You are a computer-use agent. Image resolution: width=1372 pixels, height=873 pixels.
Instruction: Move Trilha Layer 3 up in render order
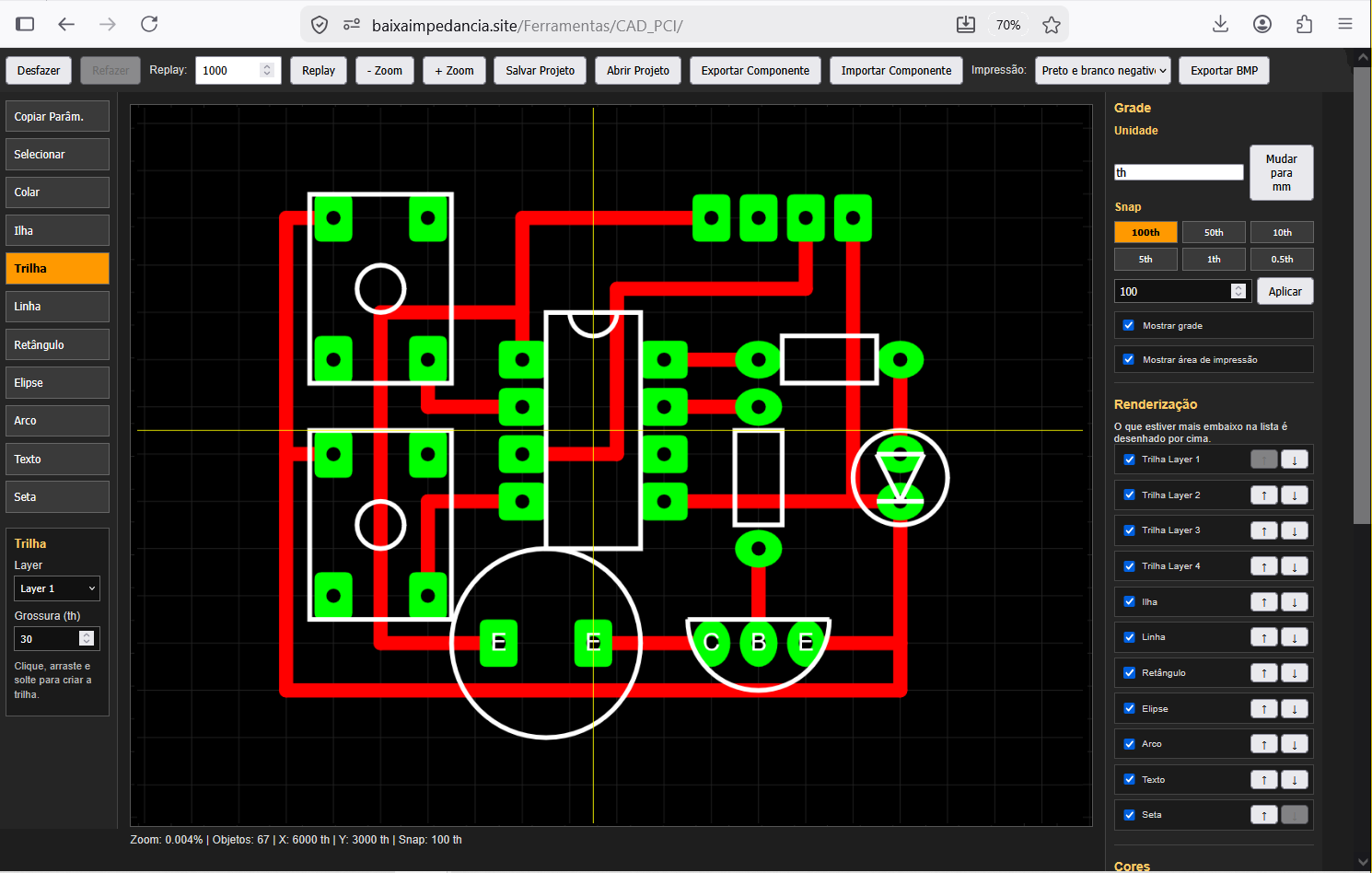click(1264, 530)
